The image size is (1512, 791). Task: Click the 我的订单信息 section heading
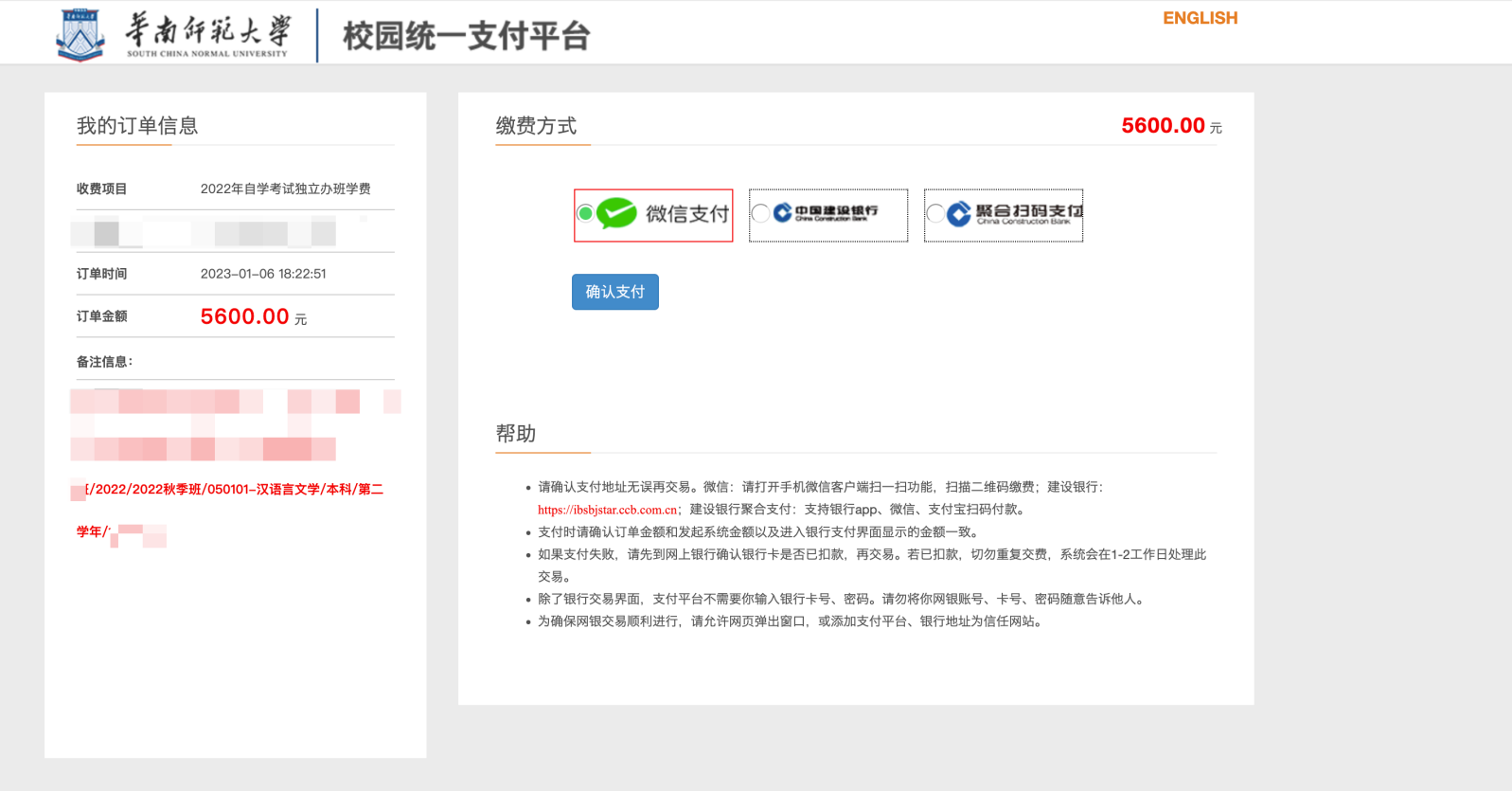coord(137,126)
